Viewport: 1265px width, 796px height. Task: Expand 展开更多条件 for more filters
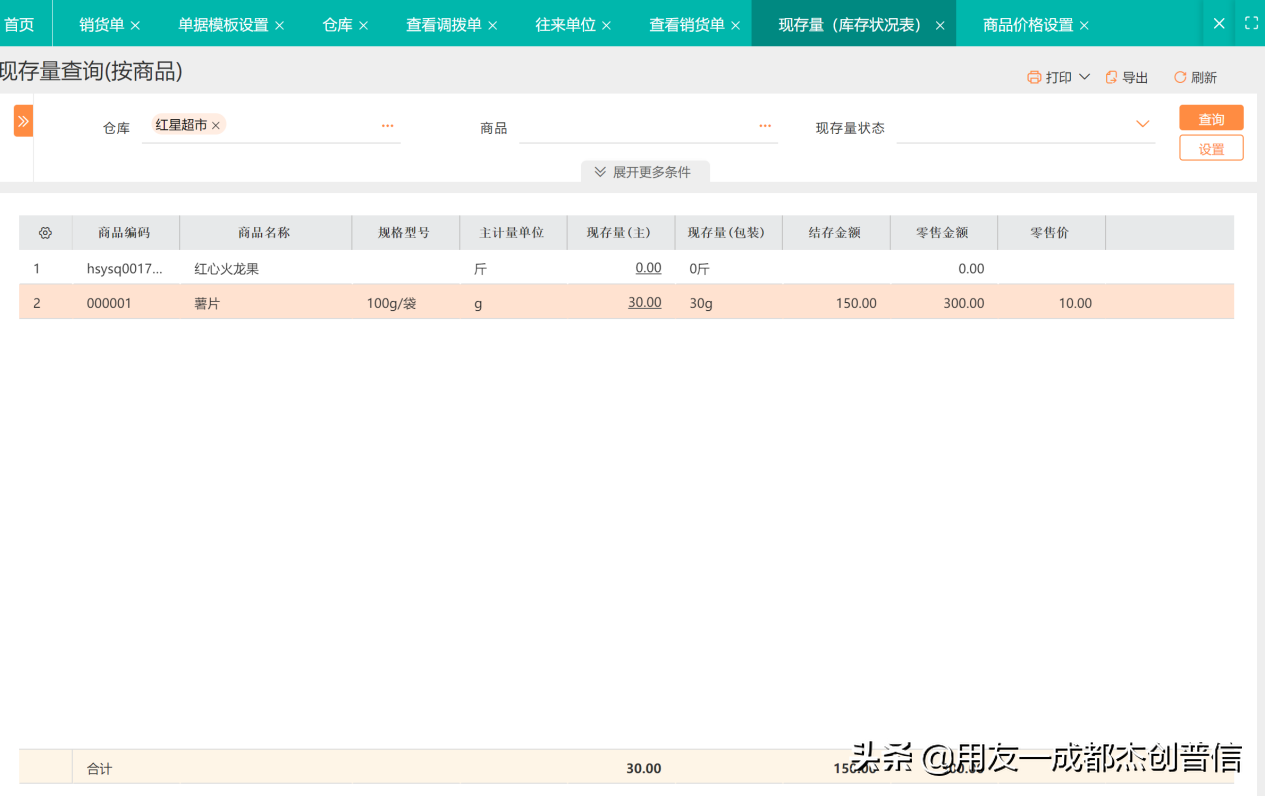tap(645, 171)
